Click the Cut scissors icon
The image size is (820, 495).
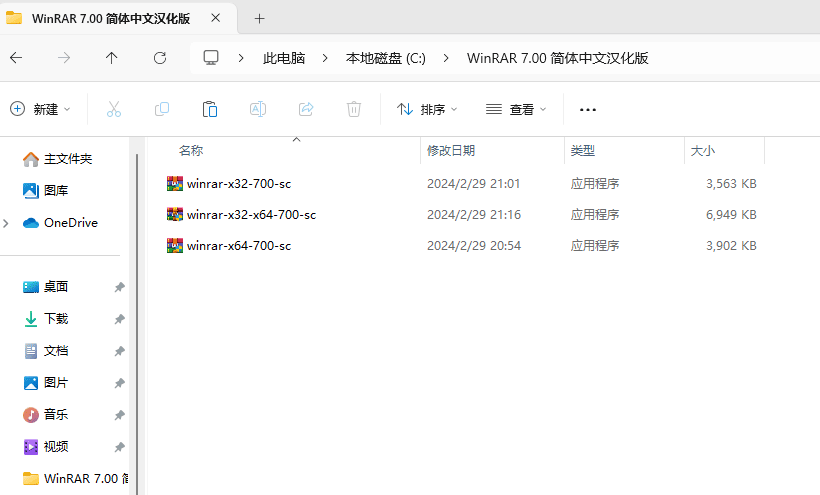114,109
